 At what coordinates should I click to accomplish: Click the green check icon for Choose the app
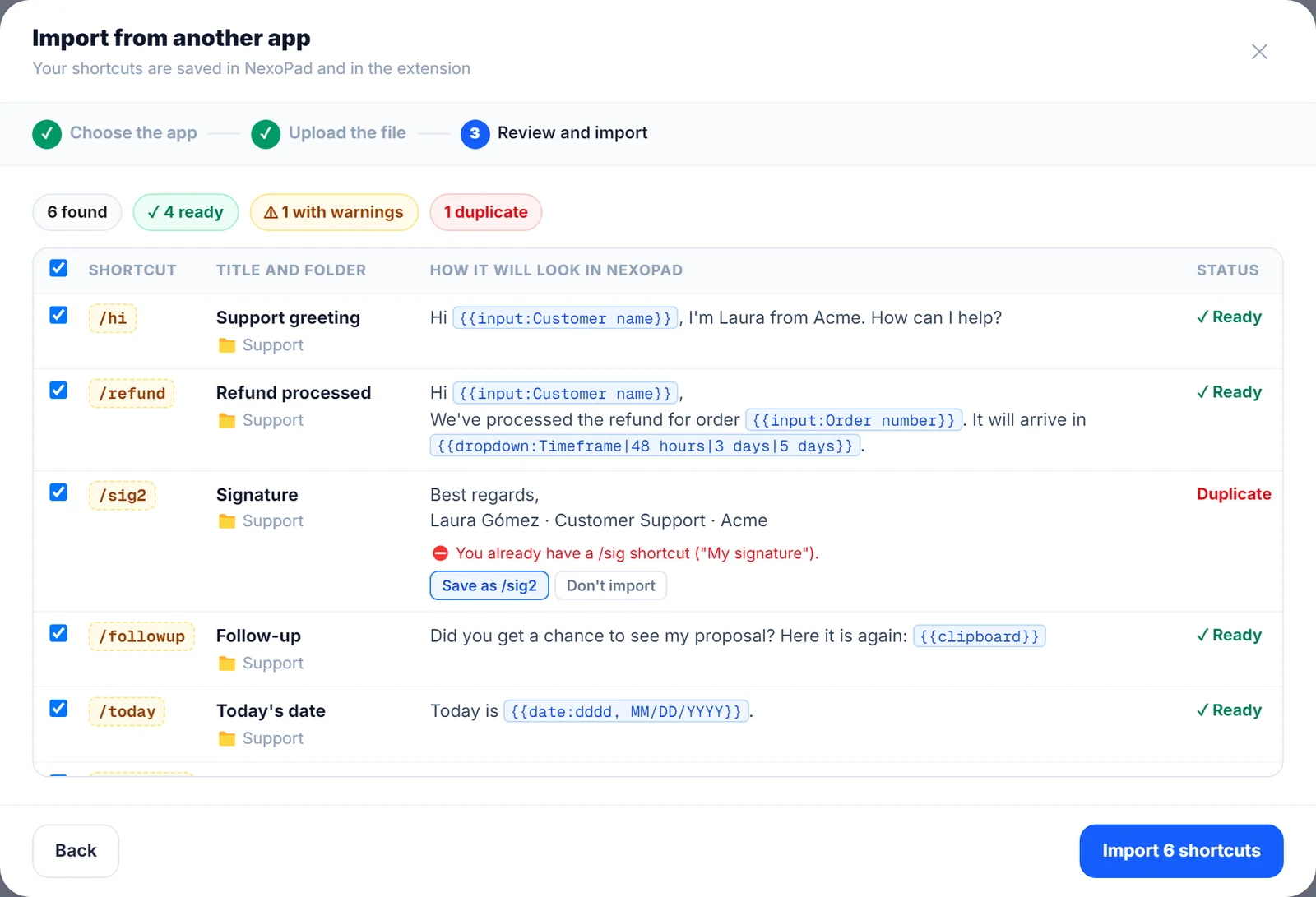pyautogui.click(x=47, y=134)
